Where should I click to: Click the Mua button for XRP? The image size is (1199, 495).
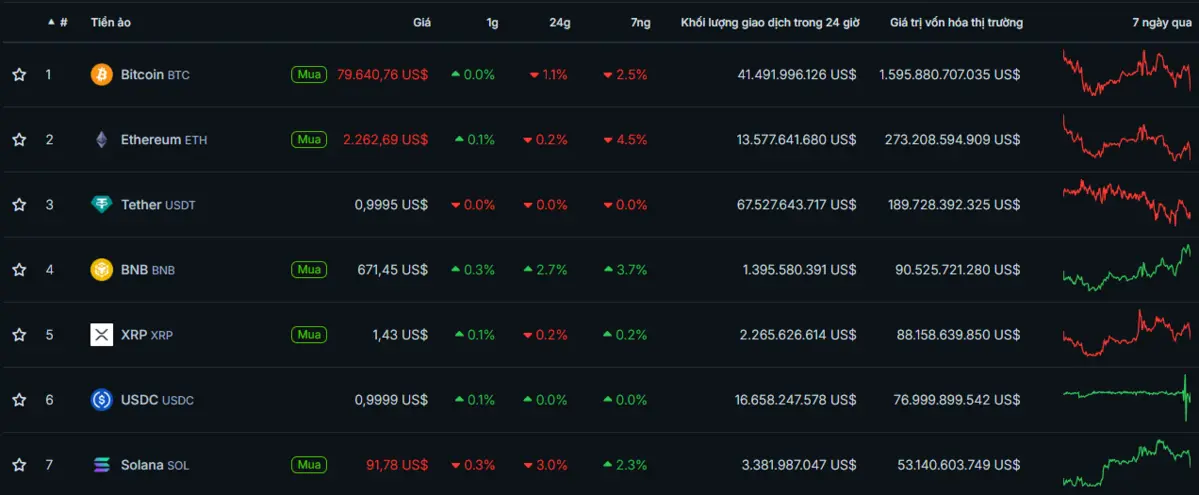(x=309, y=334)
